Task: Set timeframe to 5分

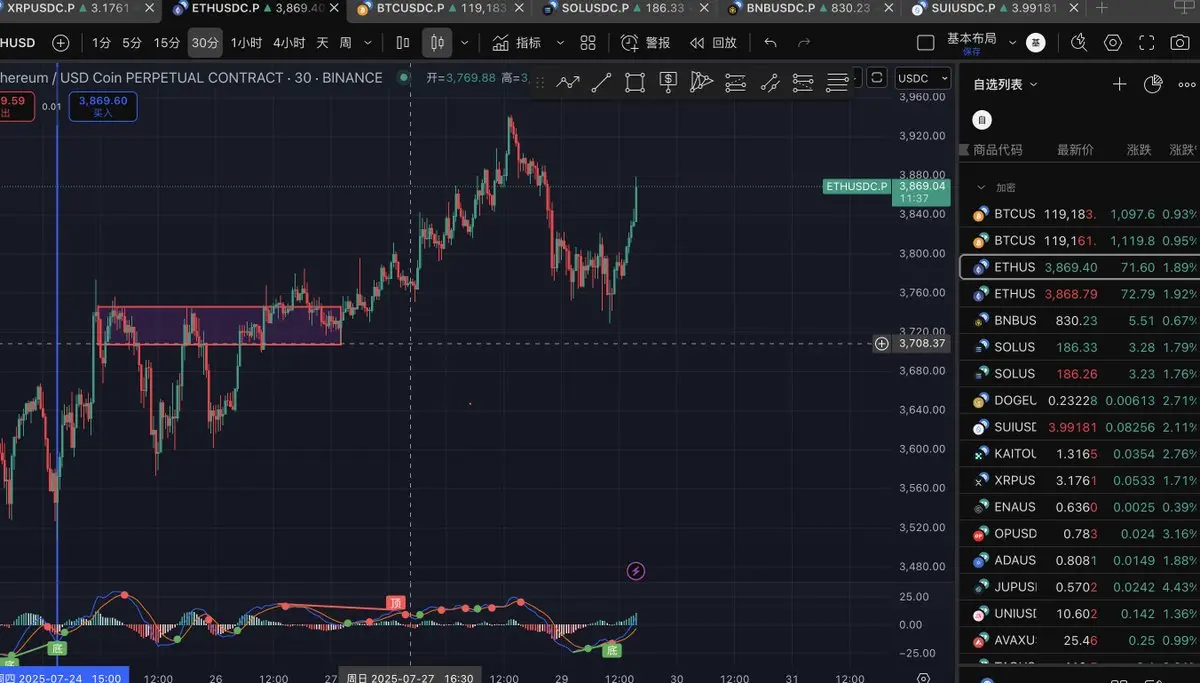Action: (x=132, y=43)
